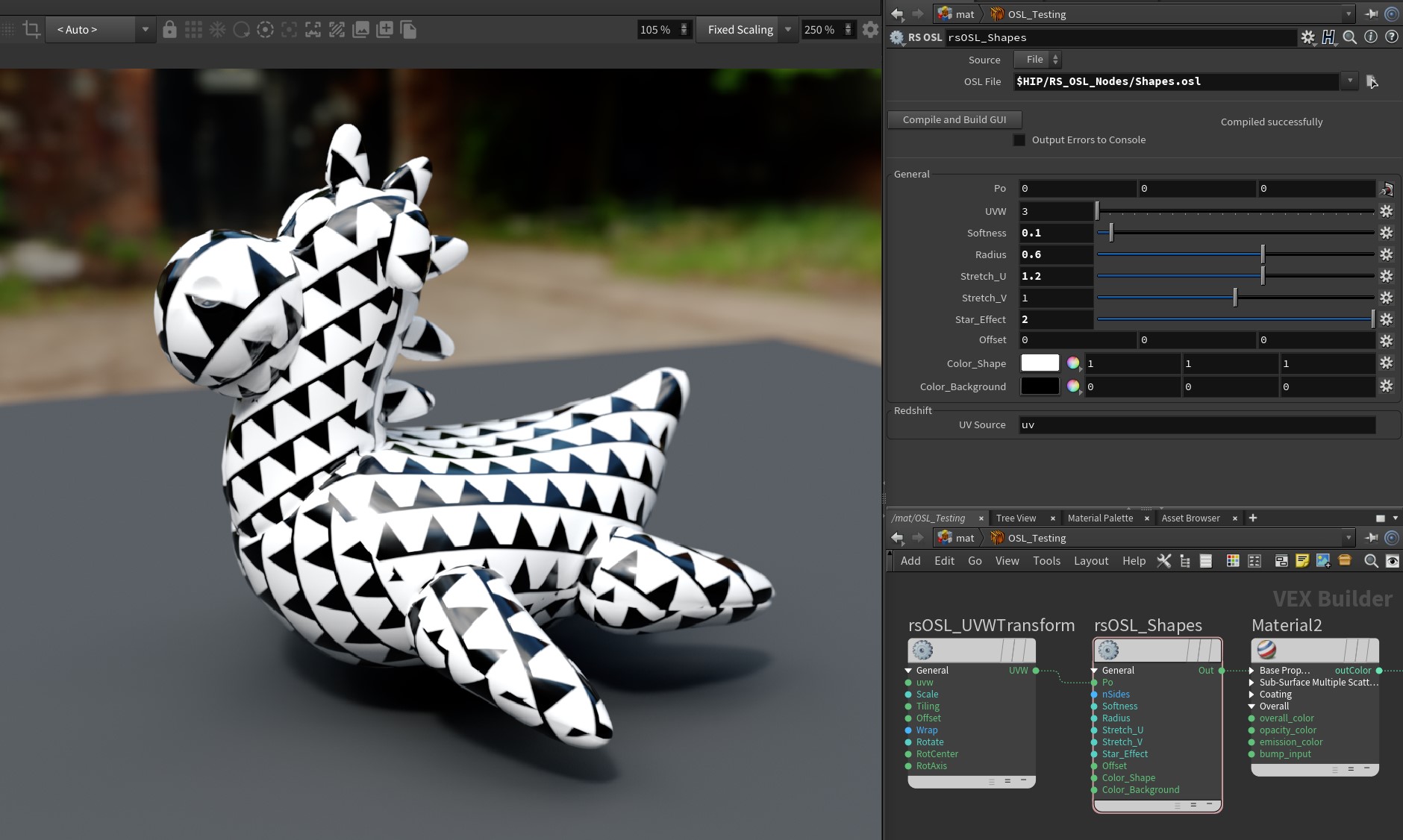
Task: Click the Houdini H help icon in parameter pane
Action: 1328,37
